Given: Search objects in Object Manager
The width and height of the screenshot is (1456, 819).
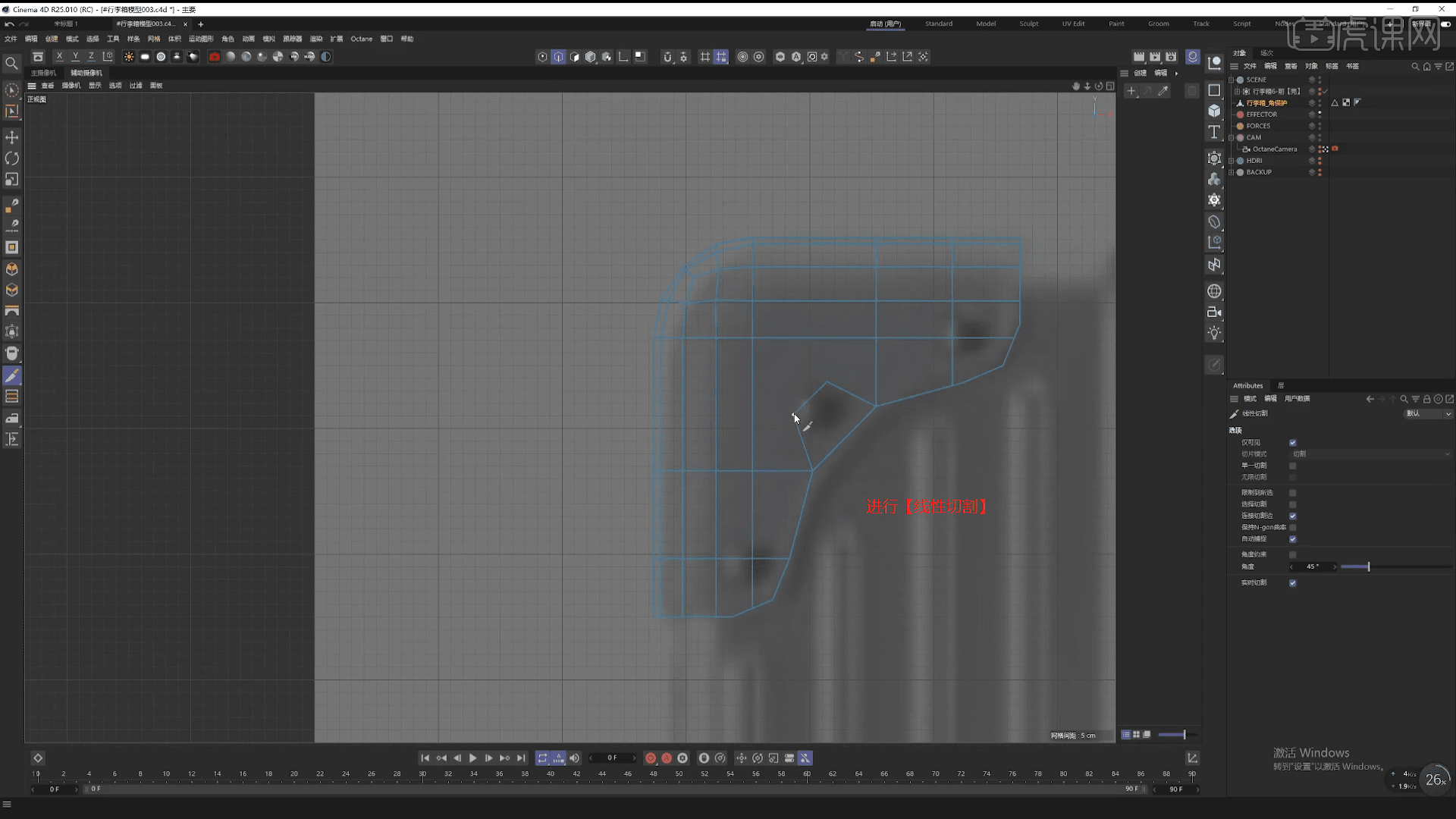Looking at the screenshot, I should click(1415, 67).
